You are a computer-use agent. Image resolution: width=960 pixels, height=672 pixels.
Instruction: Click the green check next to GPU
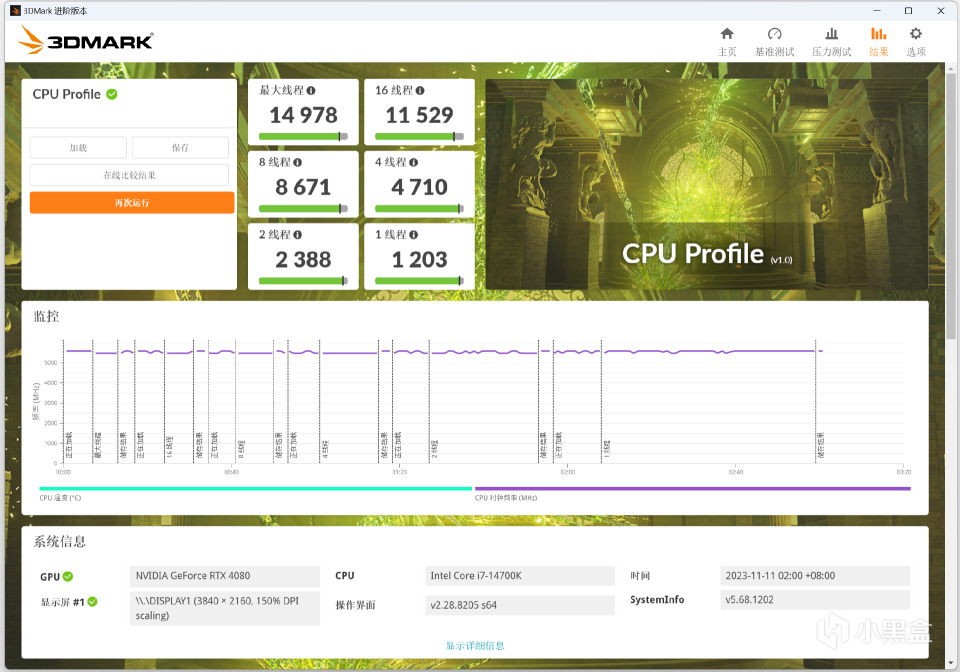click(68, 577)
